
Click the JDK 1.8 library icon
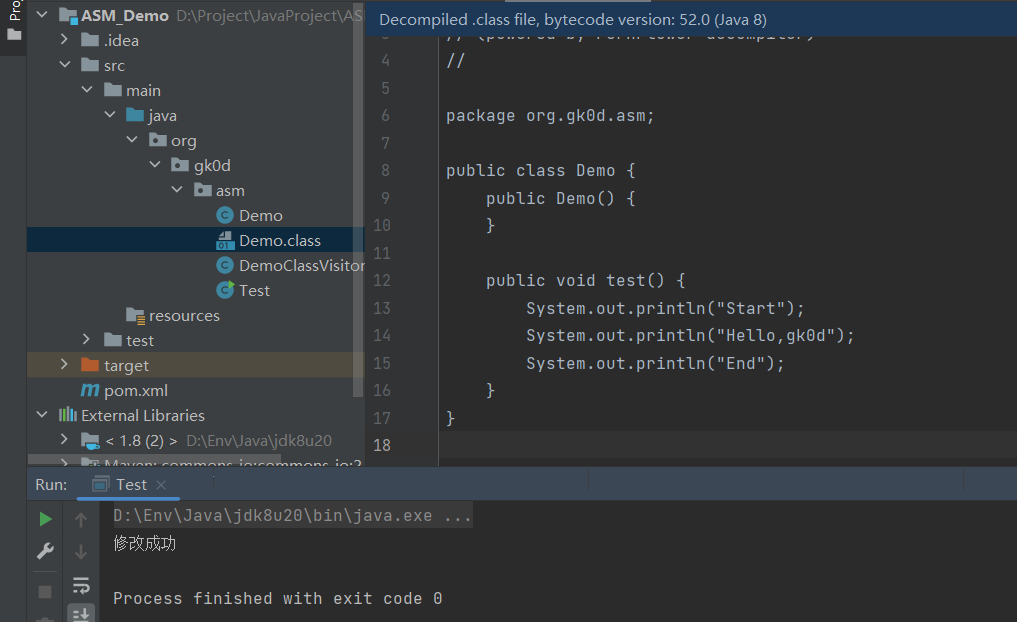(90, 441)
